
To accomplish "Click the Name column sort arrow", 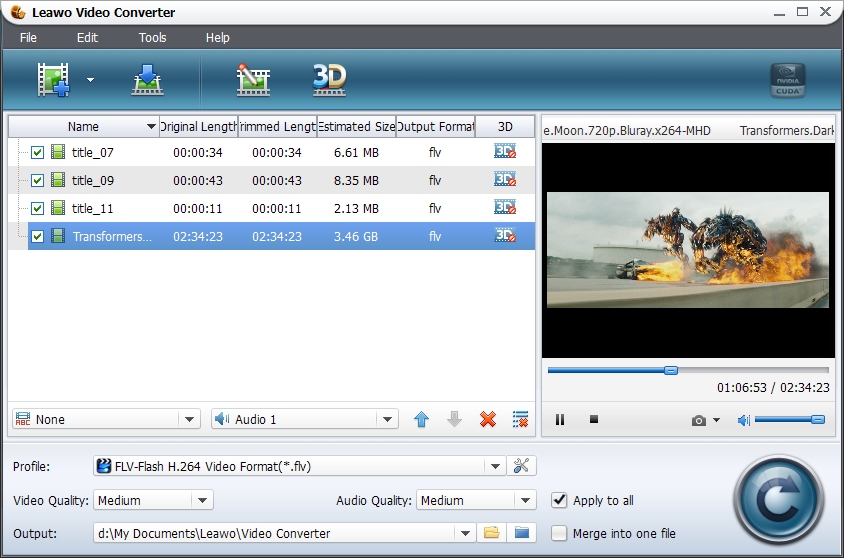I will 151,126.
